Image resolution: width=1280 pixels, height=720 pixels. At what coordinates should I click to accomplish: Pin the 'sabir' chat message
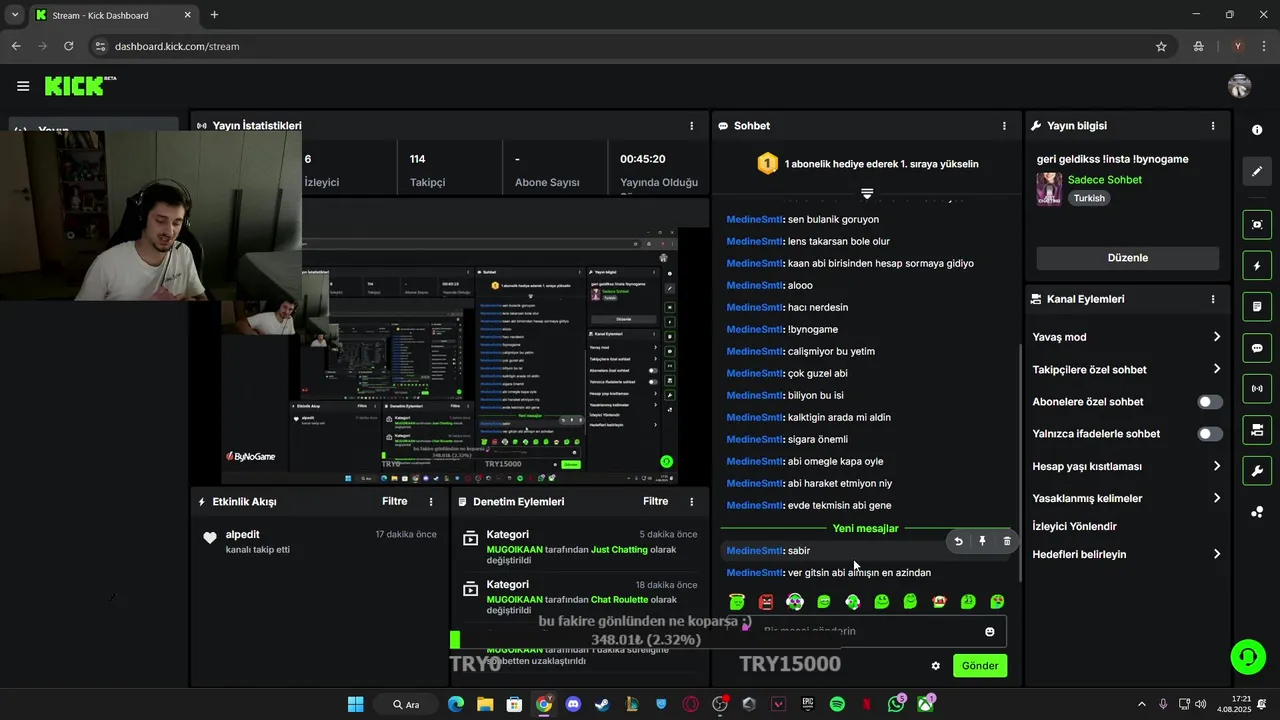click(982, 541)
